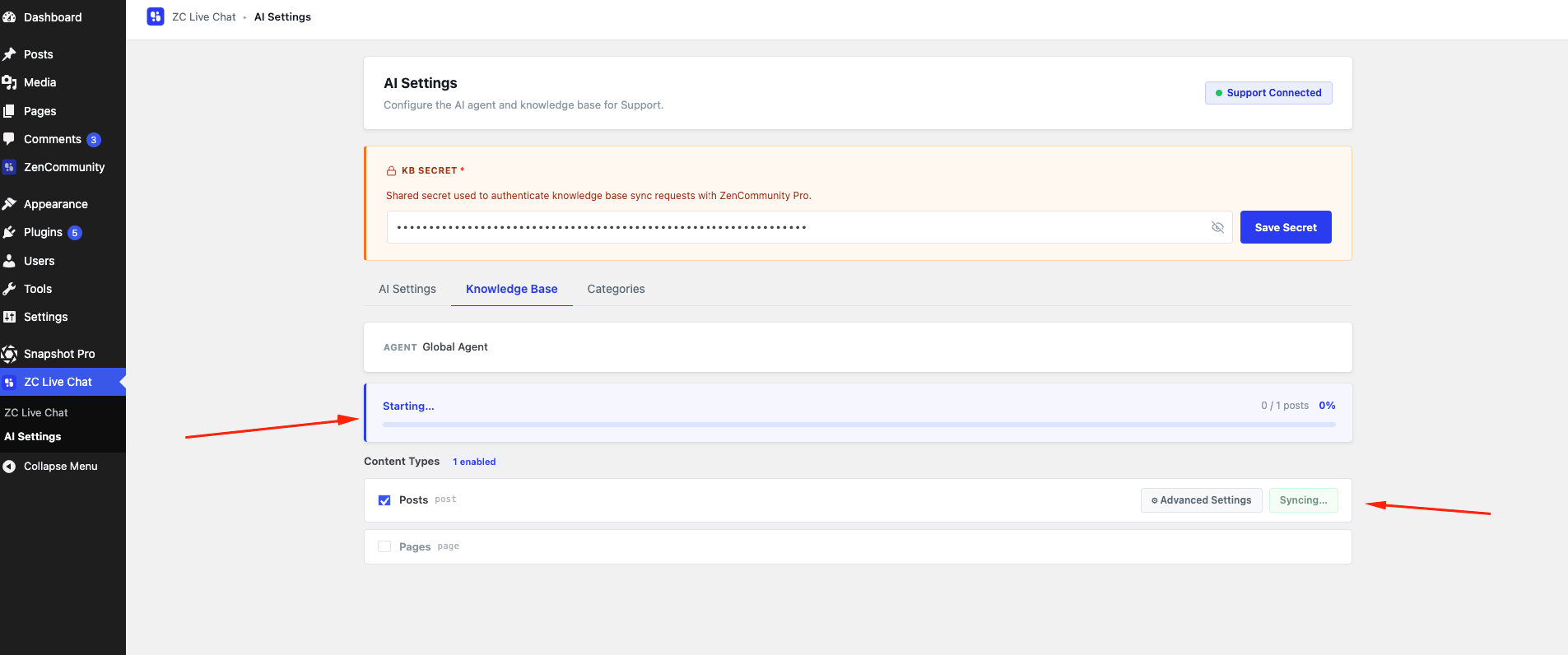Click the 0% progress percentage

(1328, 406)
